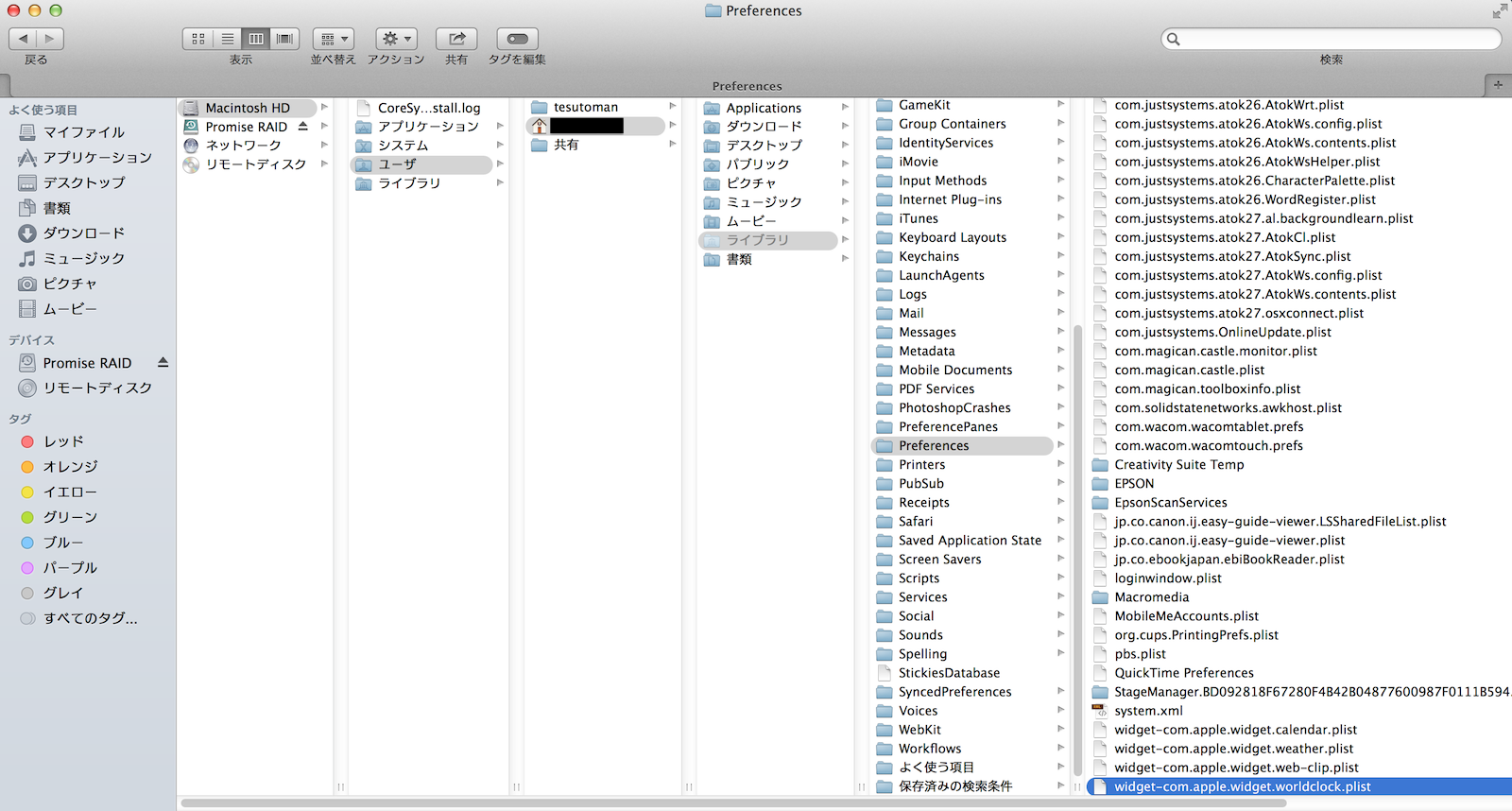
Task: Expand the ライブラリ folder arrow in home column
Action: tap(845, 239)
